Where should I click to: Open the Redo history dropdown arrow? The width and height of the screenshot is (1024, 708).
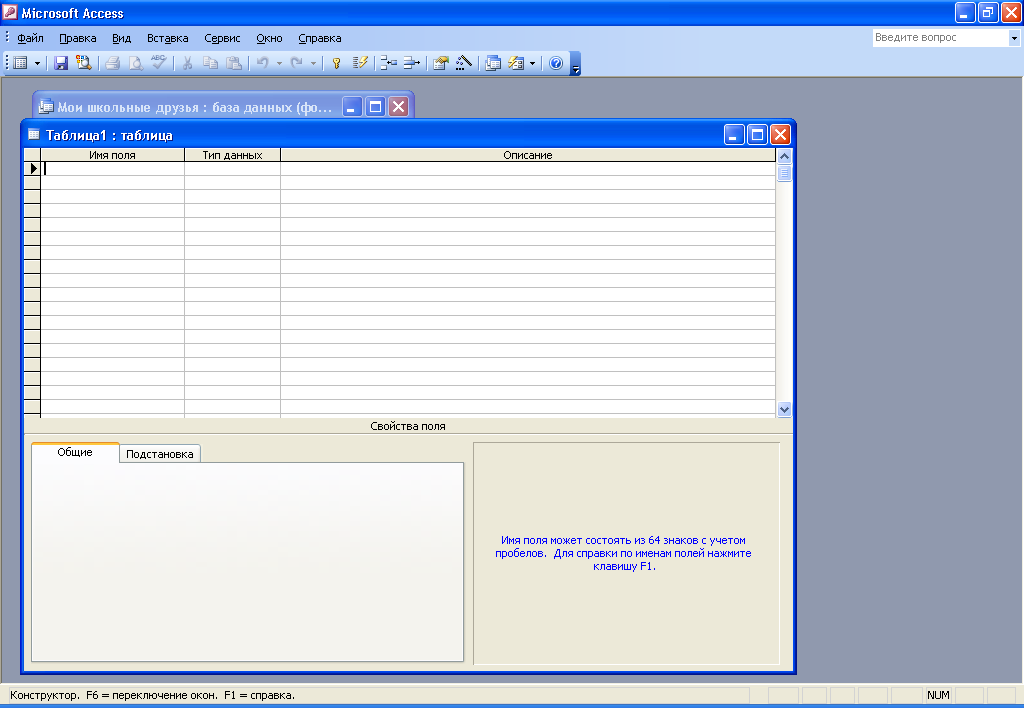tap(313, 63)
